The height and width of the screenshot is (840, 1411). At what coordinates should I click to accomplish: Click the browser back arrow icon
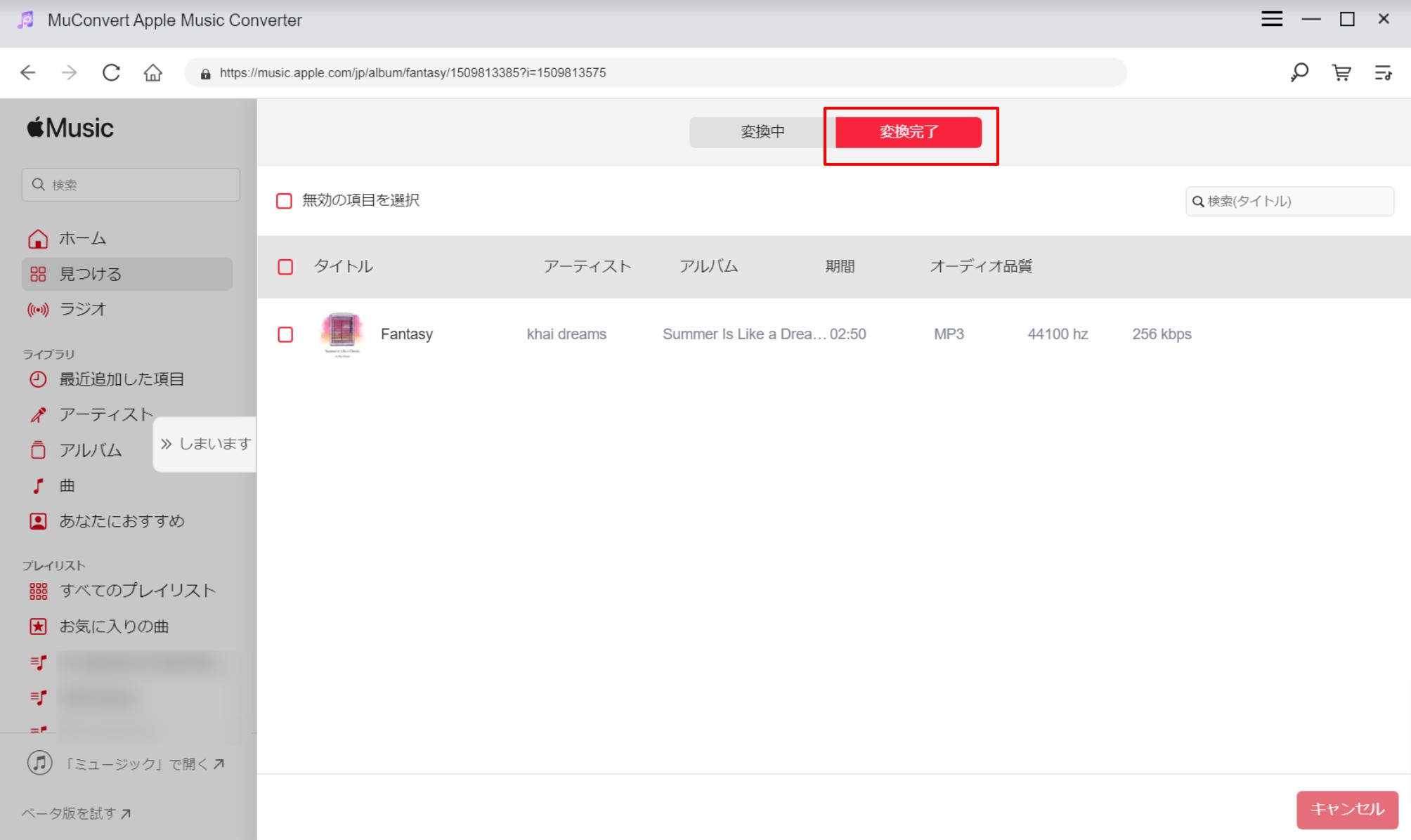coord(28,72)
